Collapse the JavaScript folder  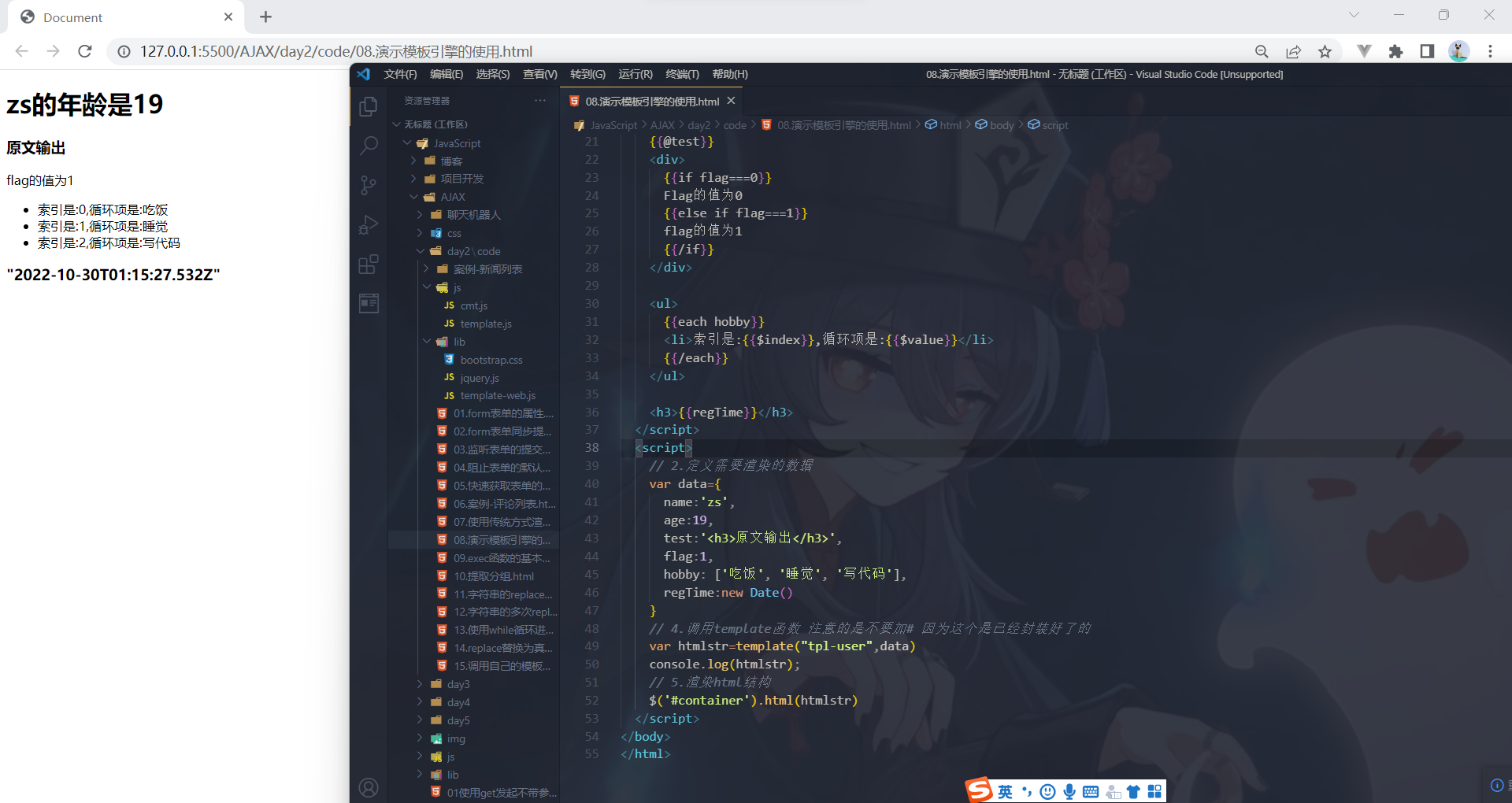coord(473,143)
